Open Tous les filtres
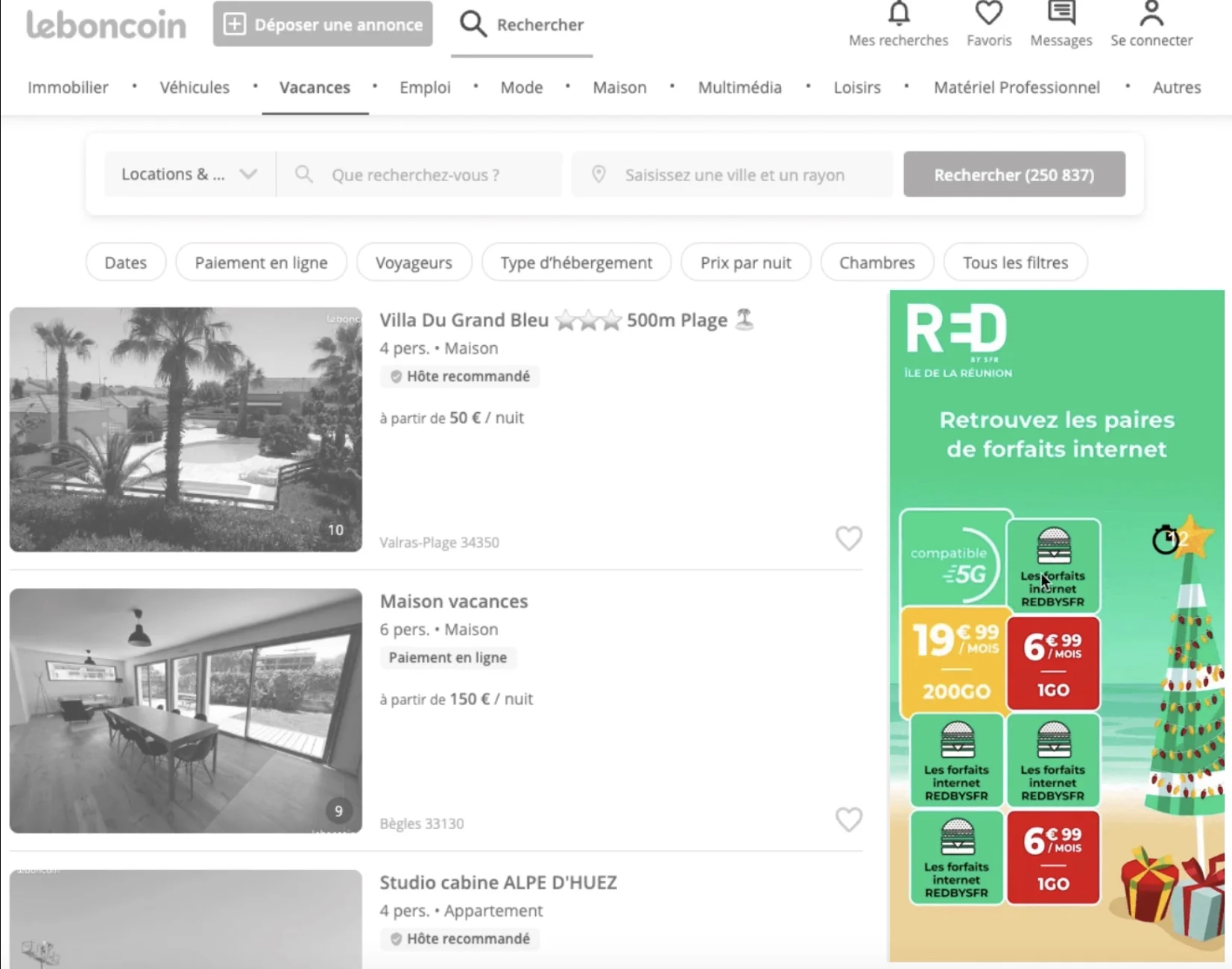 point(1015,262)
